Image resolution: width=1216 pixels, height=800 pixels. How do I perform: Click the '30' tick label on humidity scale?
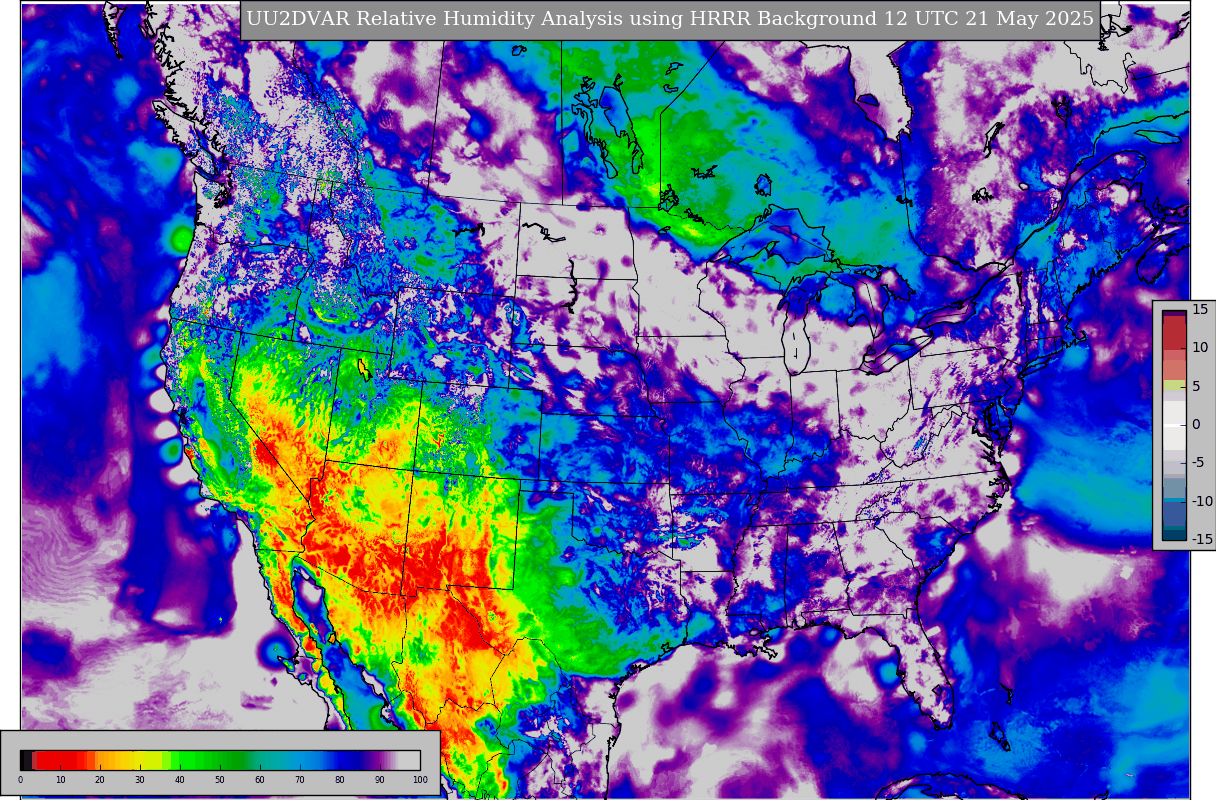click(x=140, y=780)
